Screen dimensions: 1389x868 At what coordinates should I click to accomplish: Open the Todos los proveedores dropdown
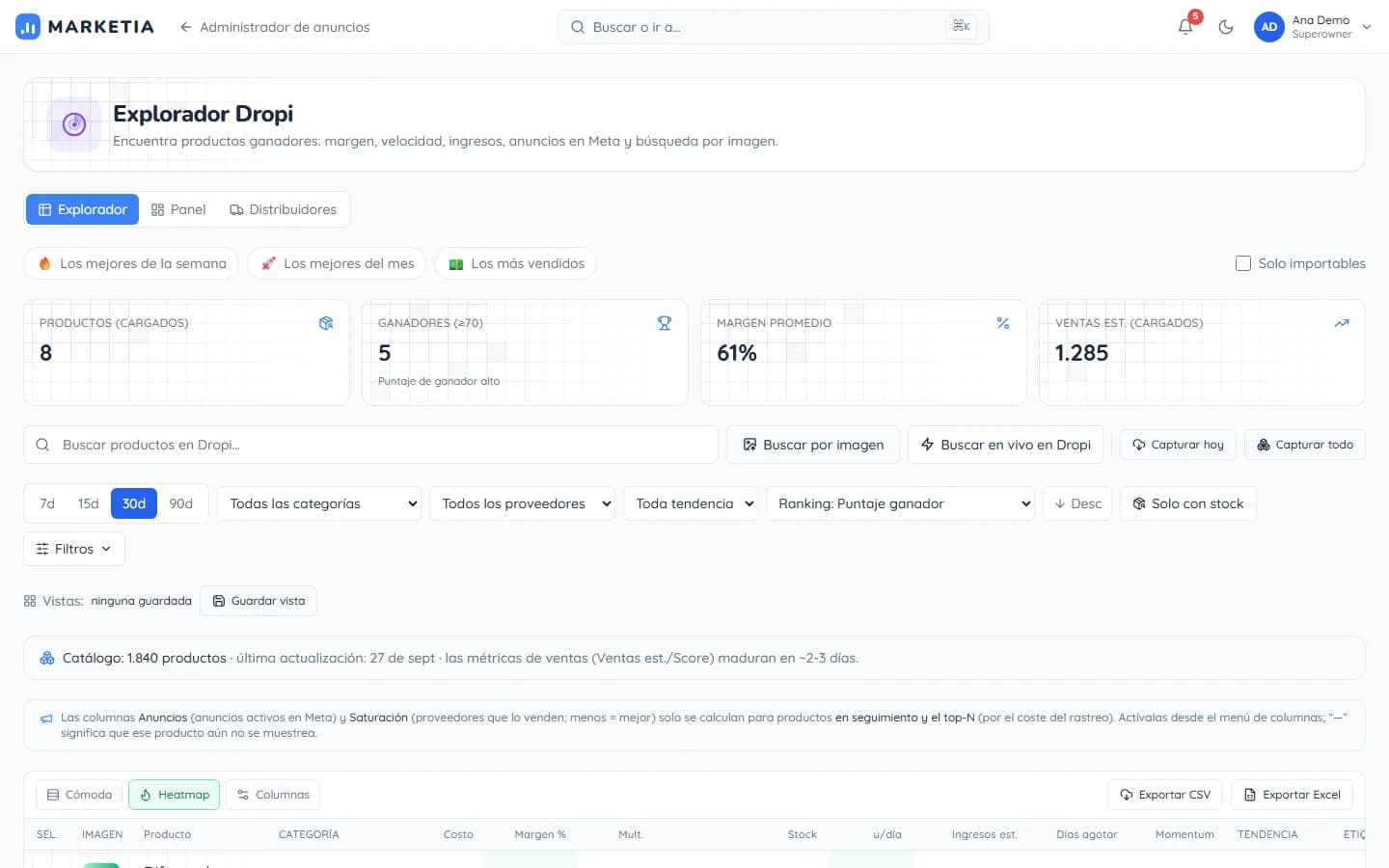click(522, 503)
